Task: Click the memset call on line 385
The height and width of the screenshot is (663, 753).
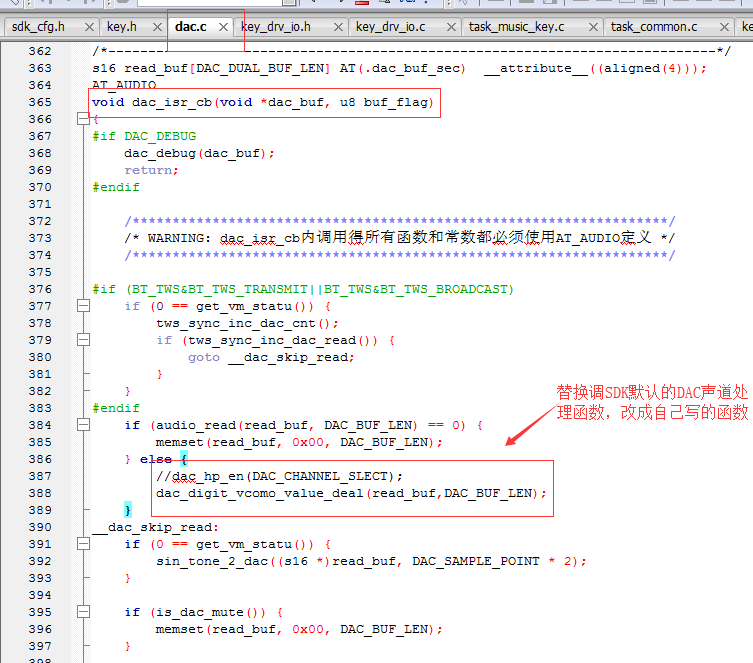Action: click(x=299, y=442)
